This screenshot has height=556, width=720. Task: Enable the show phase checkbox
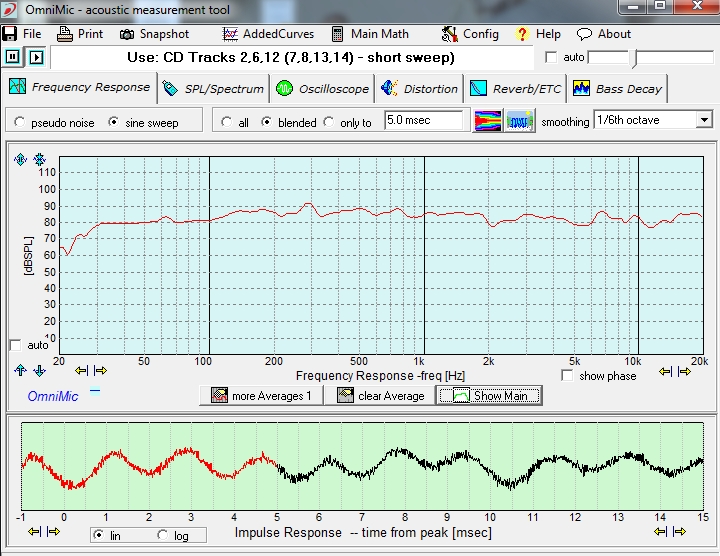pos(567,376)
